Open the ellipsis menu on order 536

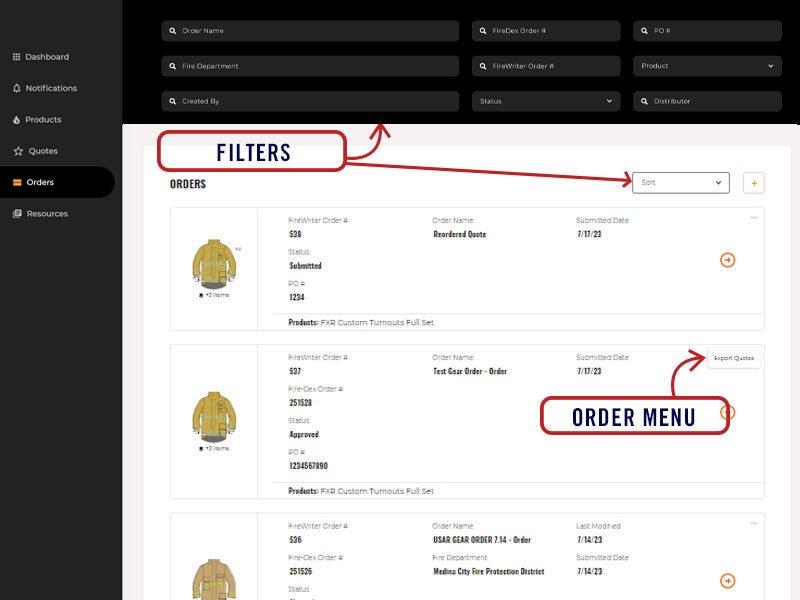755,521
